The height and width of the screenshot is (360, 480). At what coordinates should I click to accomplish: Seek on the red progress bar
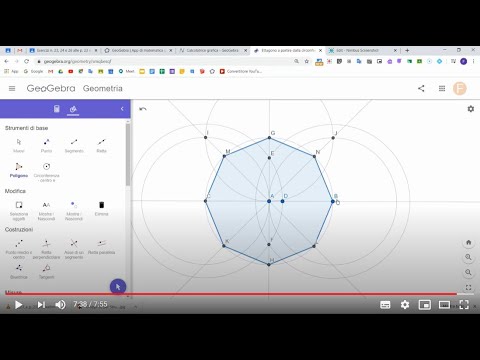coord(240,294)
